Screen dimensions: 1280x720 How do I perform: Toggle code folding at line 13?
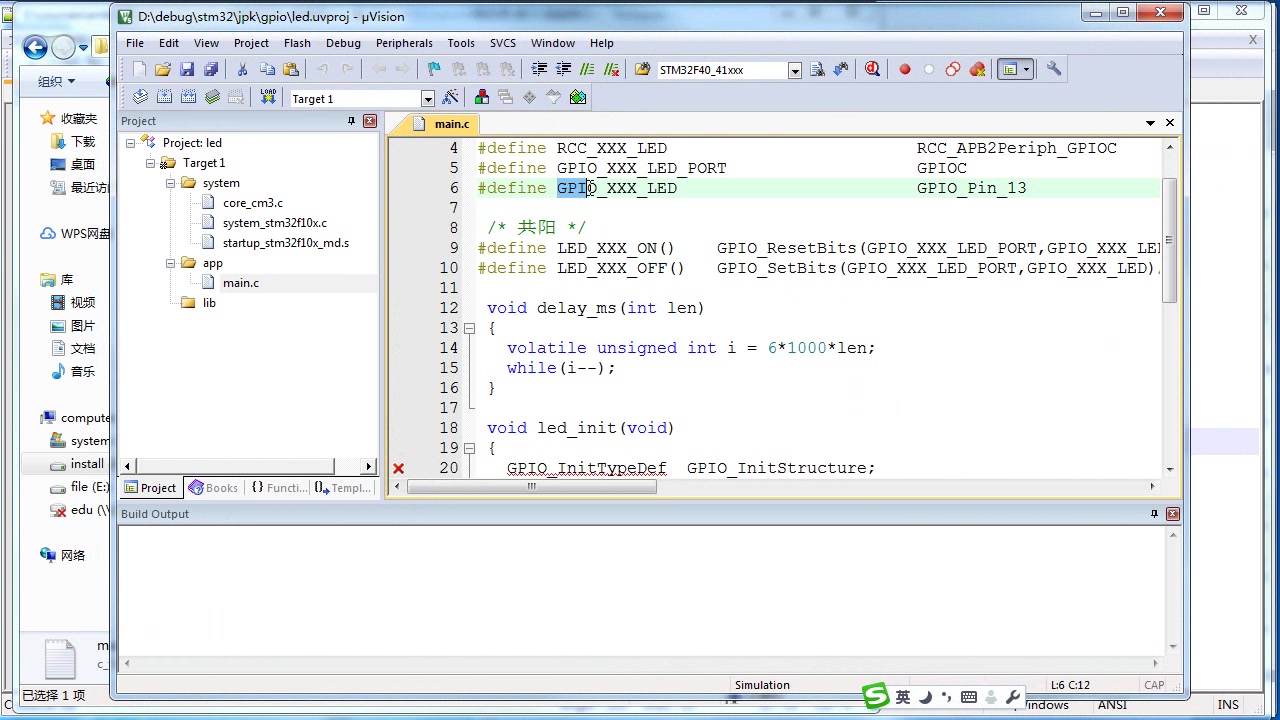469,328
